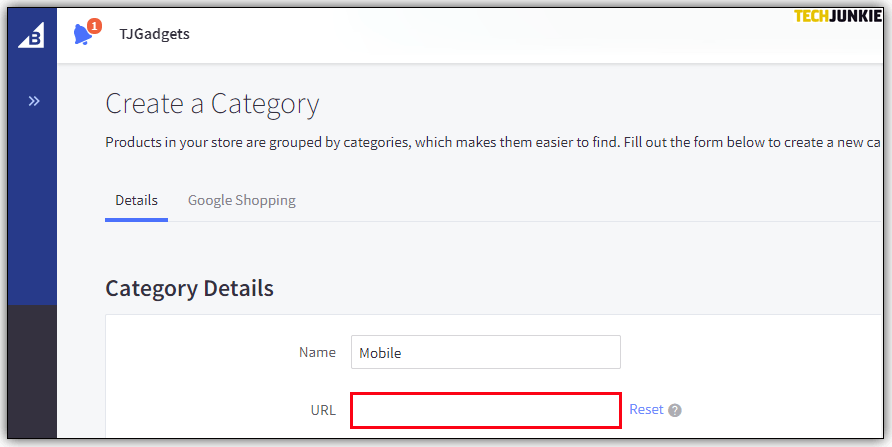
Task: Click the red notification count badge
Action: pos(94,26)
